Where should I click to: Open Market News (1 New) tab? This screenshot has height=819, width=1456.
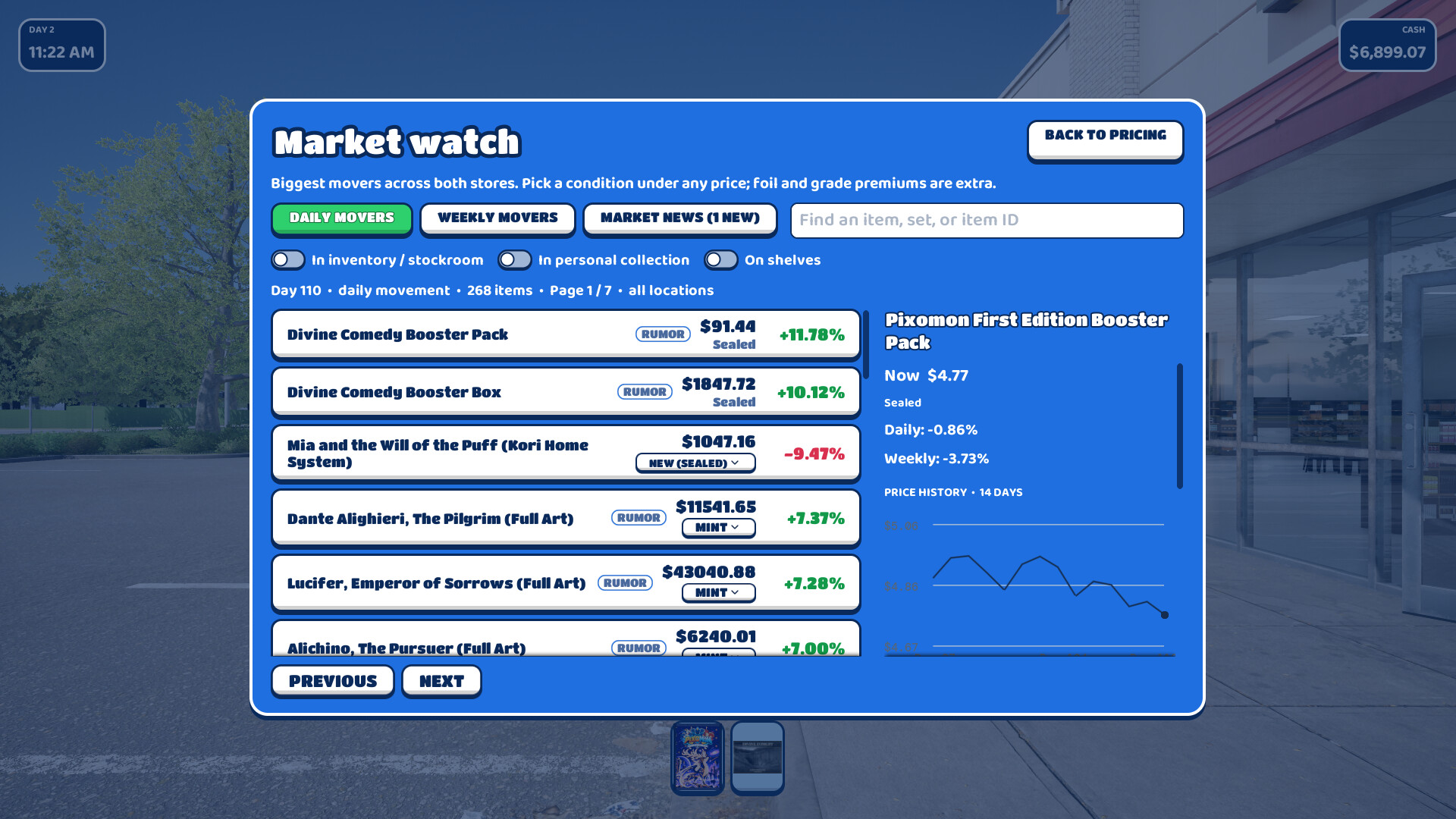pyautogui.click(x=679, y=218)
